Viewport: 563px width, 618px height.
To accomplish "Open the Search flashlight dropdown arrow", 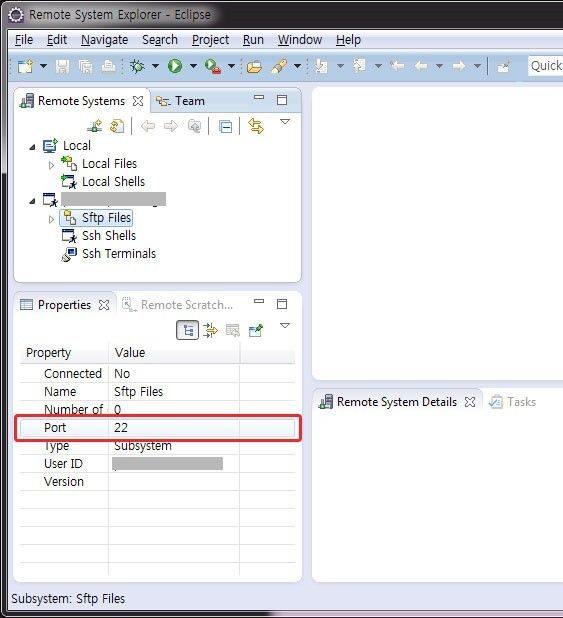I will 298,66.
